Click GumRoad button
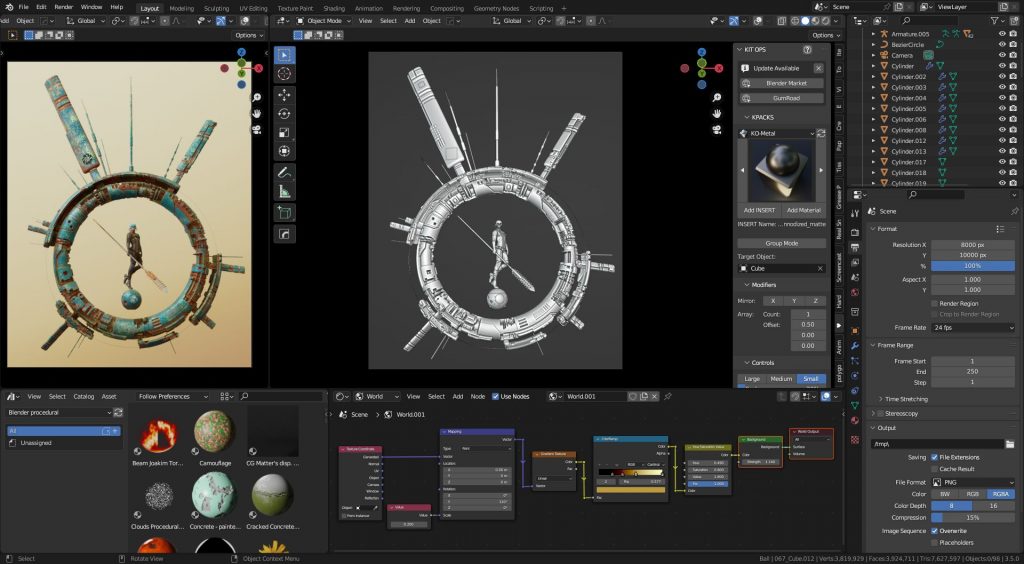 coord(782,98)
